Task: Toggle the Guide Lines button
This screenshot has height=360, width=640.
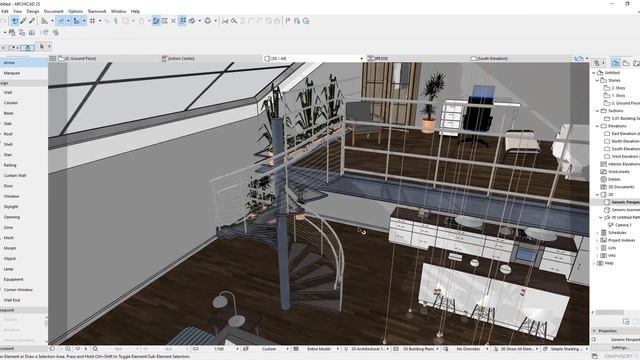Action: point(60,20)
